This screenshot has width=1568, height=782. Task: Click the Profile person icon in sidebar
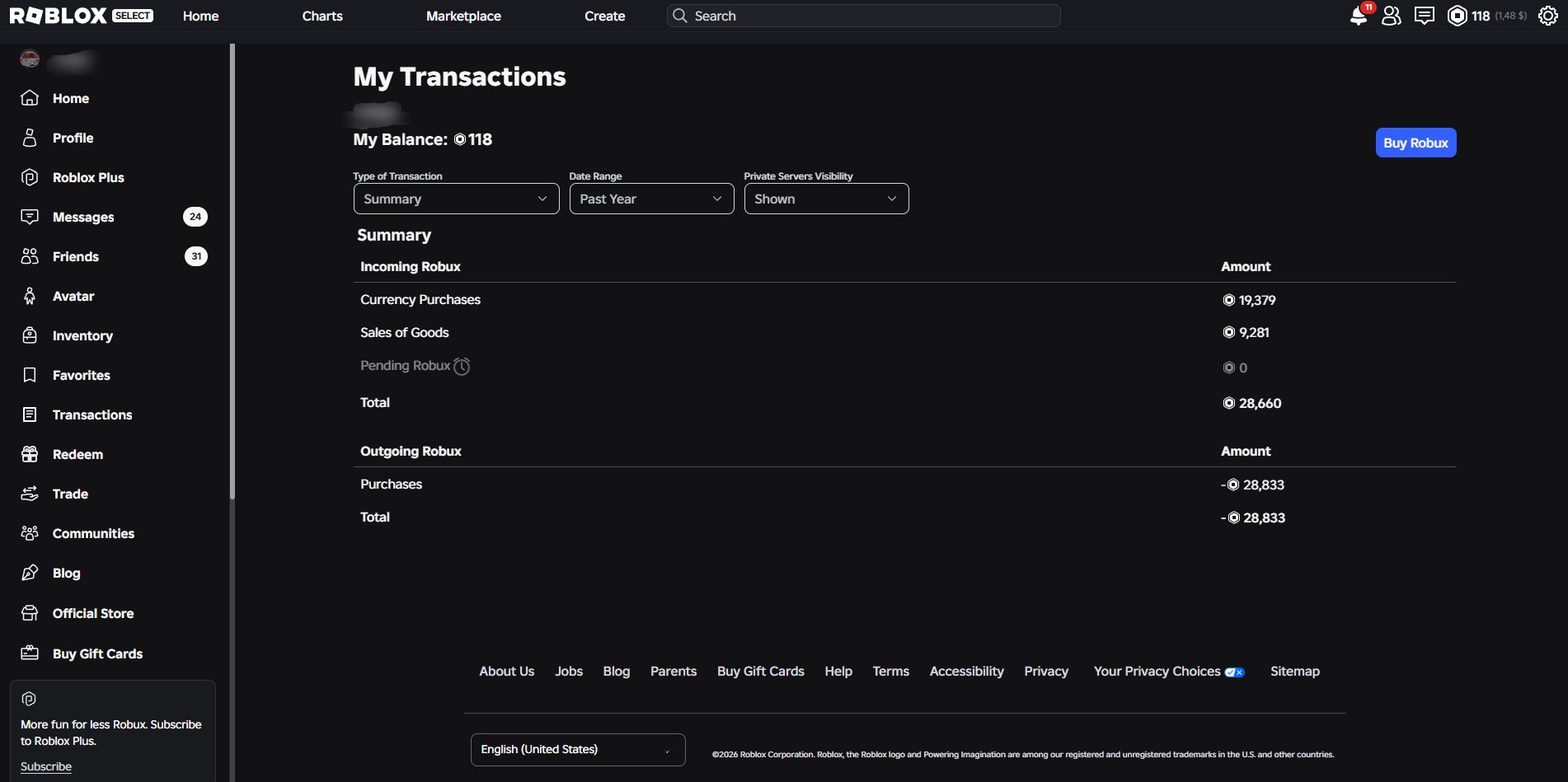[x=30, y=138]
